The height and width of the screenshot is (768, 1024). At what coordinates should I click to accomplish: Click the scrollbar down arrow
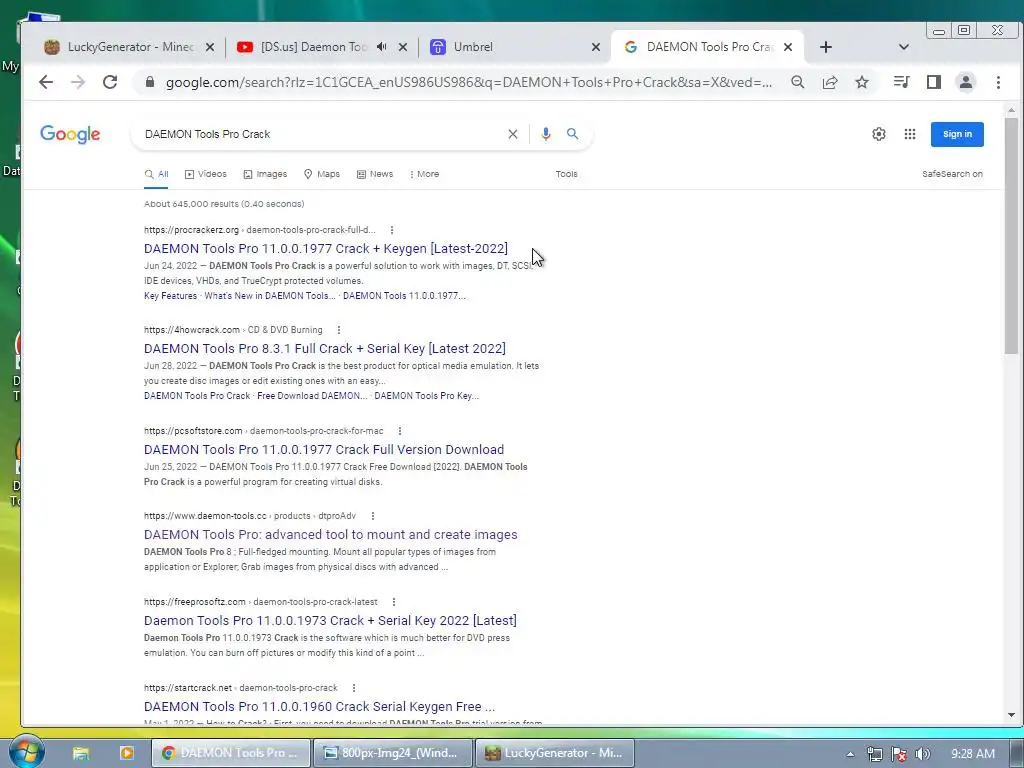point(1011,716)
